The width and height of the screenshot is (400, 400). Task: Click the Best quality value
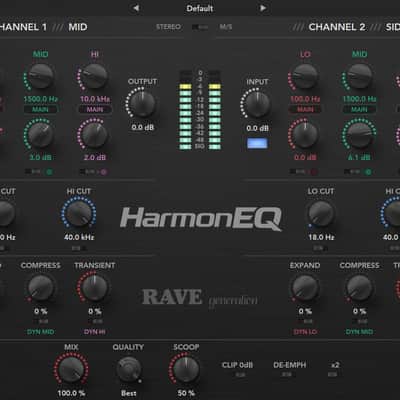tap(128, 393)
